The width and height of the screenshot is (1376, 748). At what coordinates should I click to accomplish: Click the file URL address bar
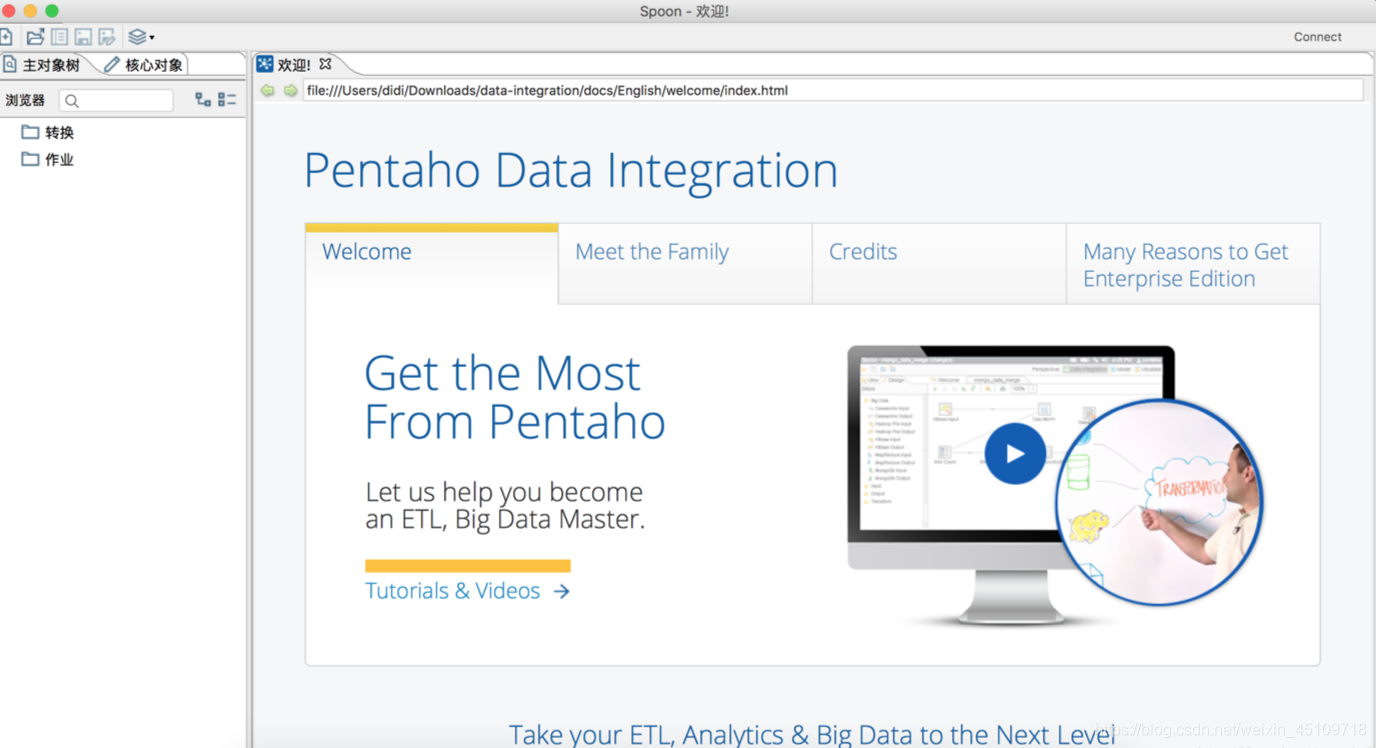click(833, 90)
